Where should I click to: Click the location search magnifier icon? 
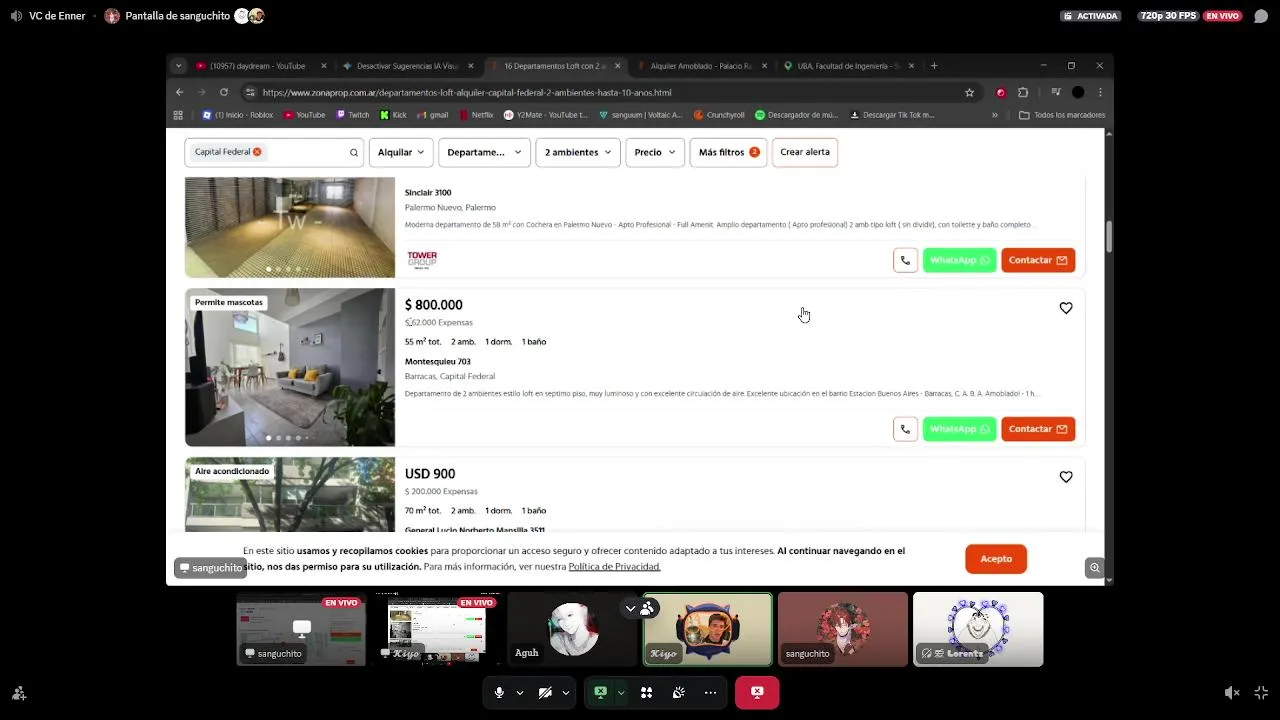click(353, 153)
